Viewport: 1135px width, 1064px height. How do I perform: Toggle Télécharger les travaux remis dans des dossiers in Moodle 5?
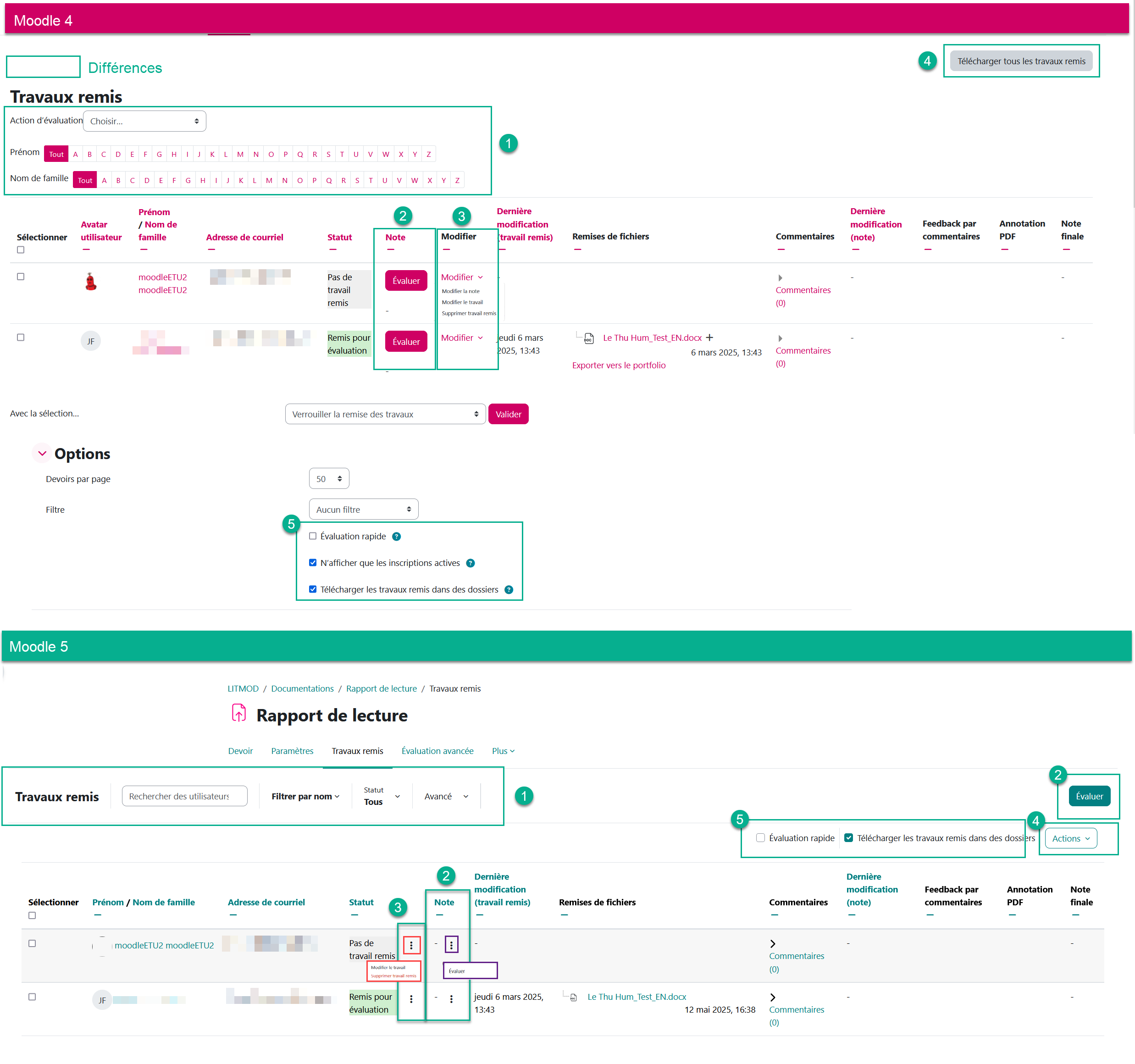point(848,838)
